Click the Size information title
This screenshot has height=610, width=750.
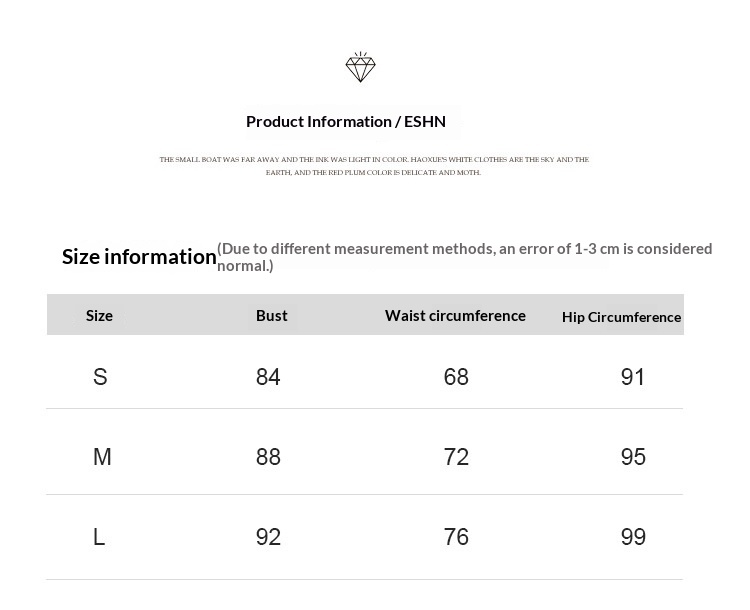(x=139, y=257)
